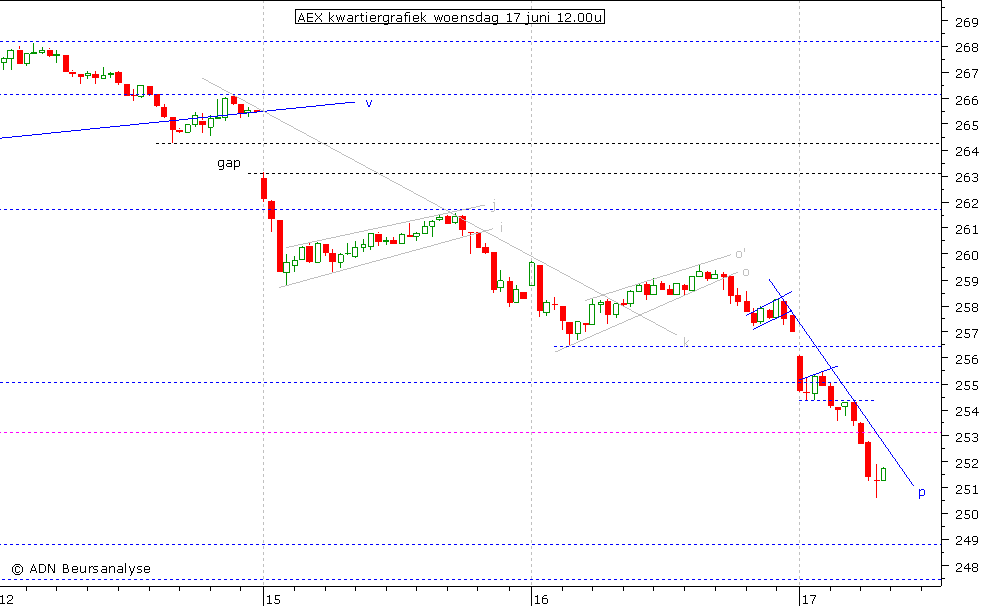
Task: Click price level 269 on the axis
Action: (x=966, y=23)
